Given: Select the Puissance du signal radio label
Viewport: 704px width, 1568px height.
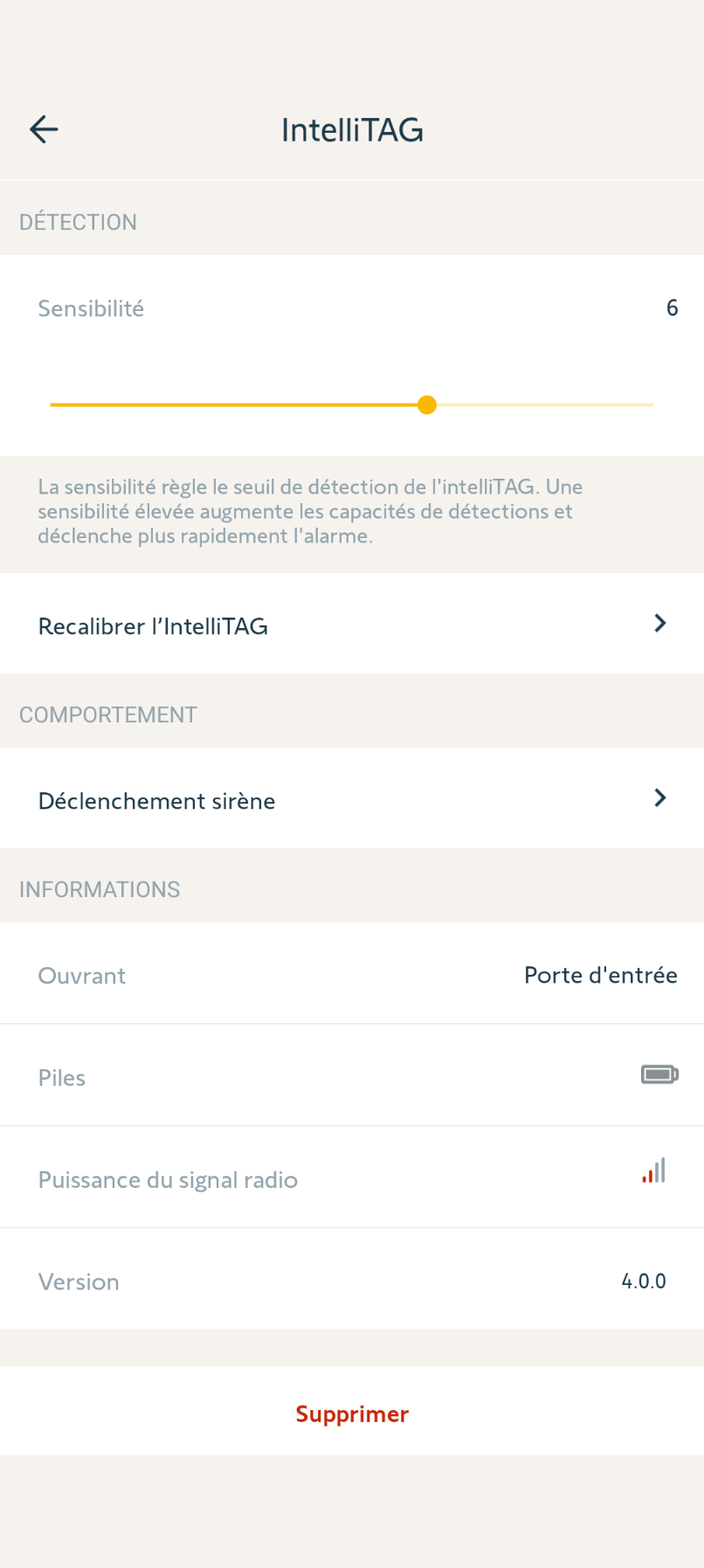Looking at the screenshot, I should point(168,1180).
